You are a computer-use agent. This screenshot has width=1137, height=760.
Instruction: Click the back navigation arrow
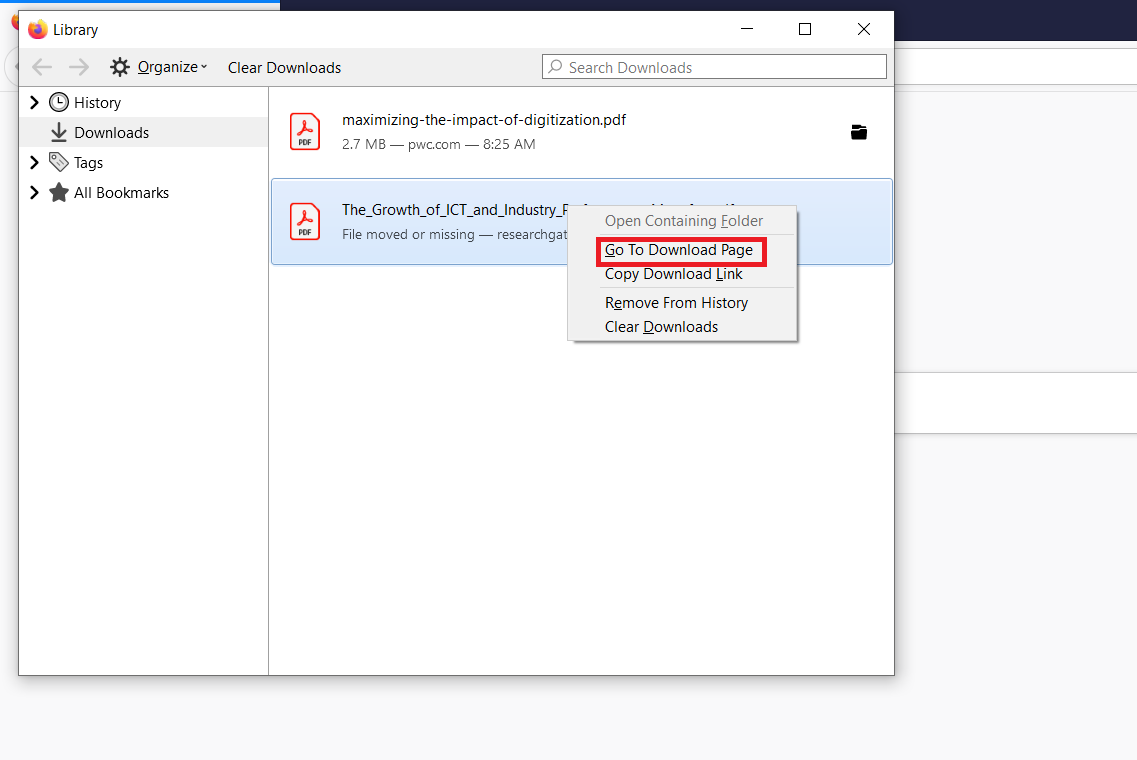coord(41,66)
